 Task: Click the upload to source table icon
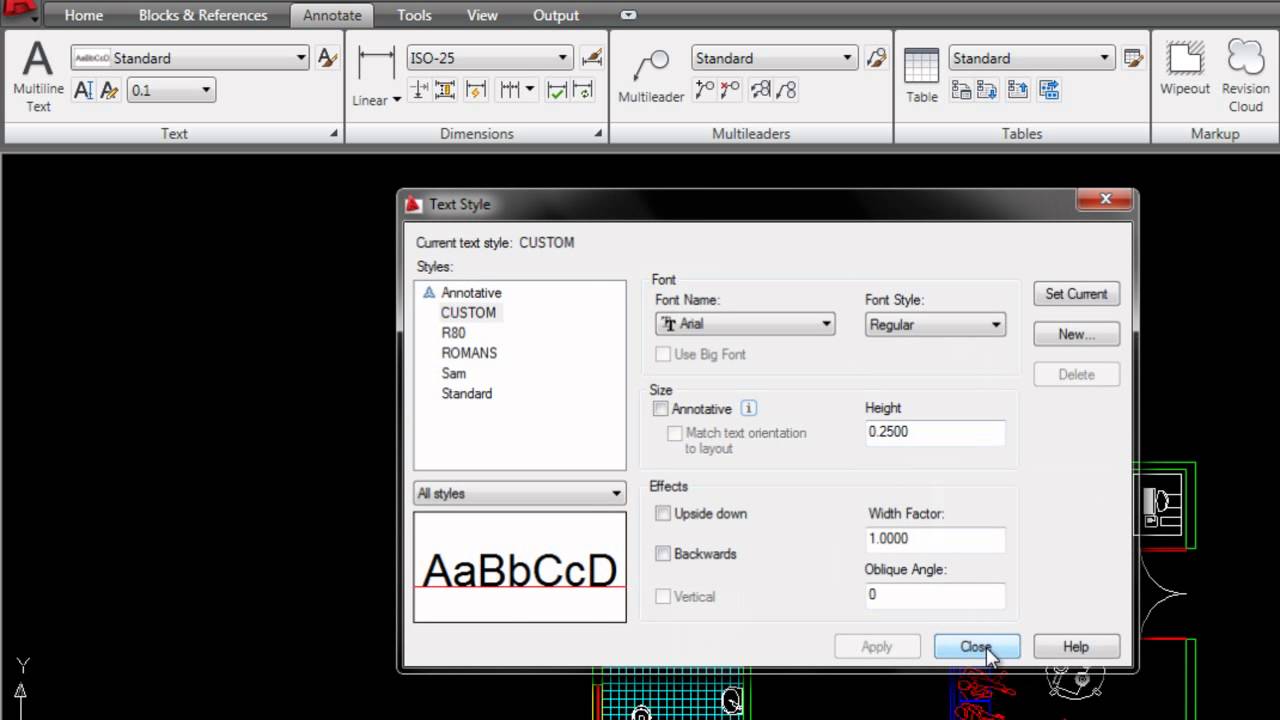coord(1018,90)
